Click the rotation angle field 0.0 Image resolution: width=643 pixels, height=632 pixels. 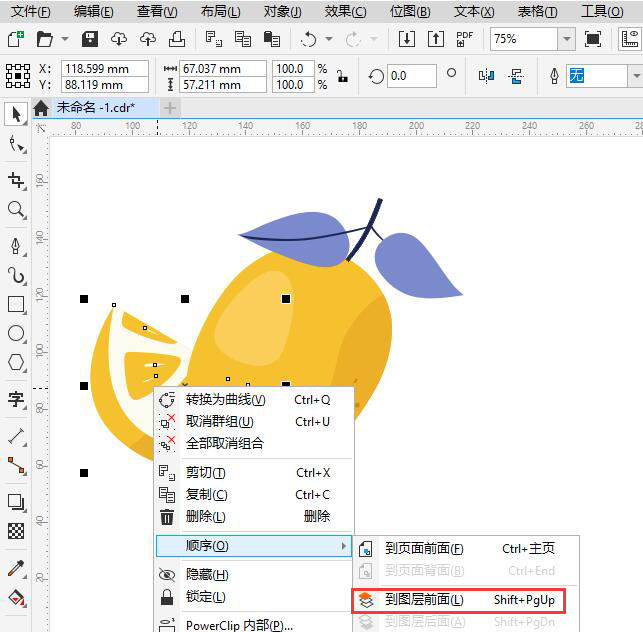412,76
